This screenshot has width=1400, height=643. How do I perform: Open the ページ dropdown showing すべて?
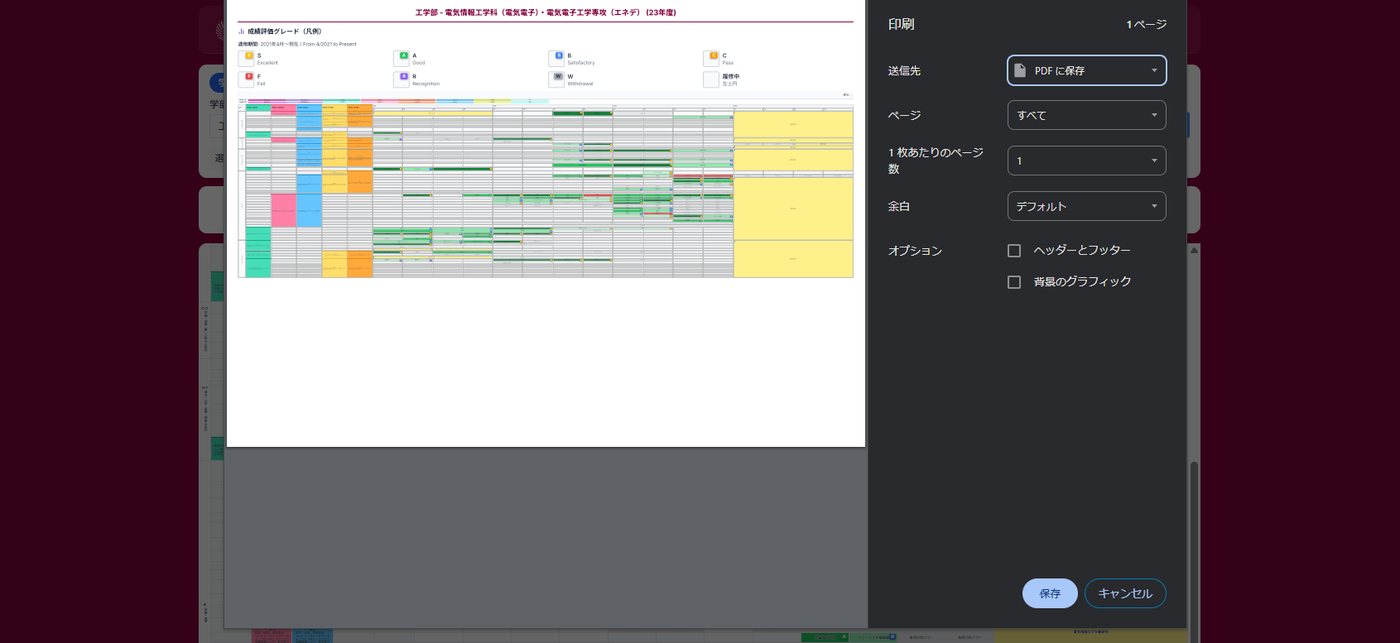[x=1086, y=115]
